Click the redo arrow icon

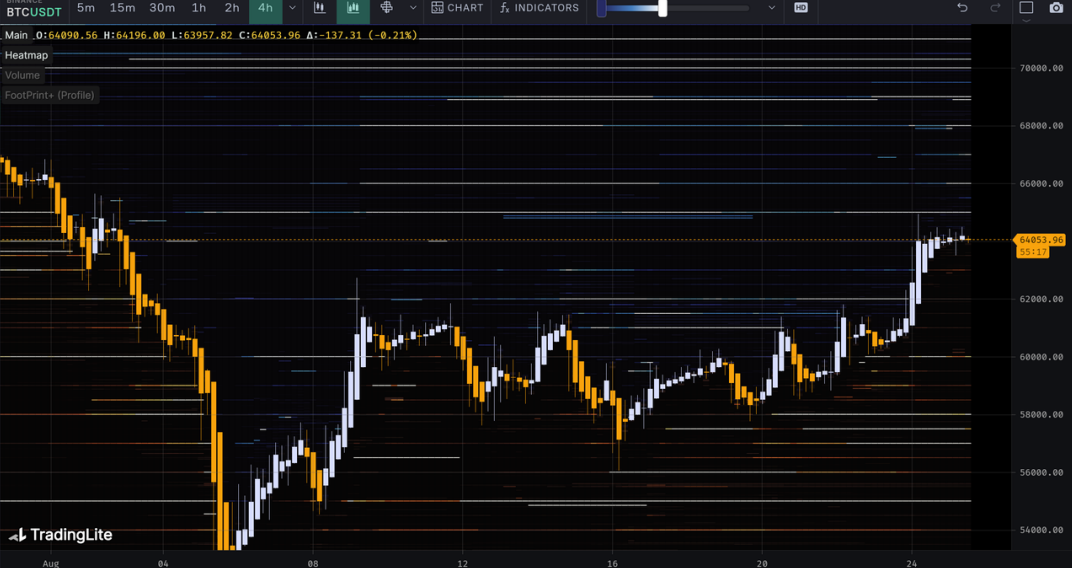pyautogui.click(x=994, y=8)
